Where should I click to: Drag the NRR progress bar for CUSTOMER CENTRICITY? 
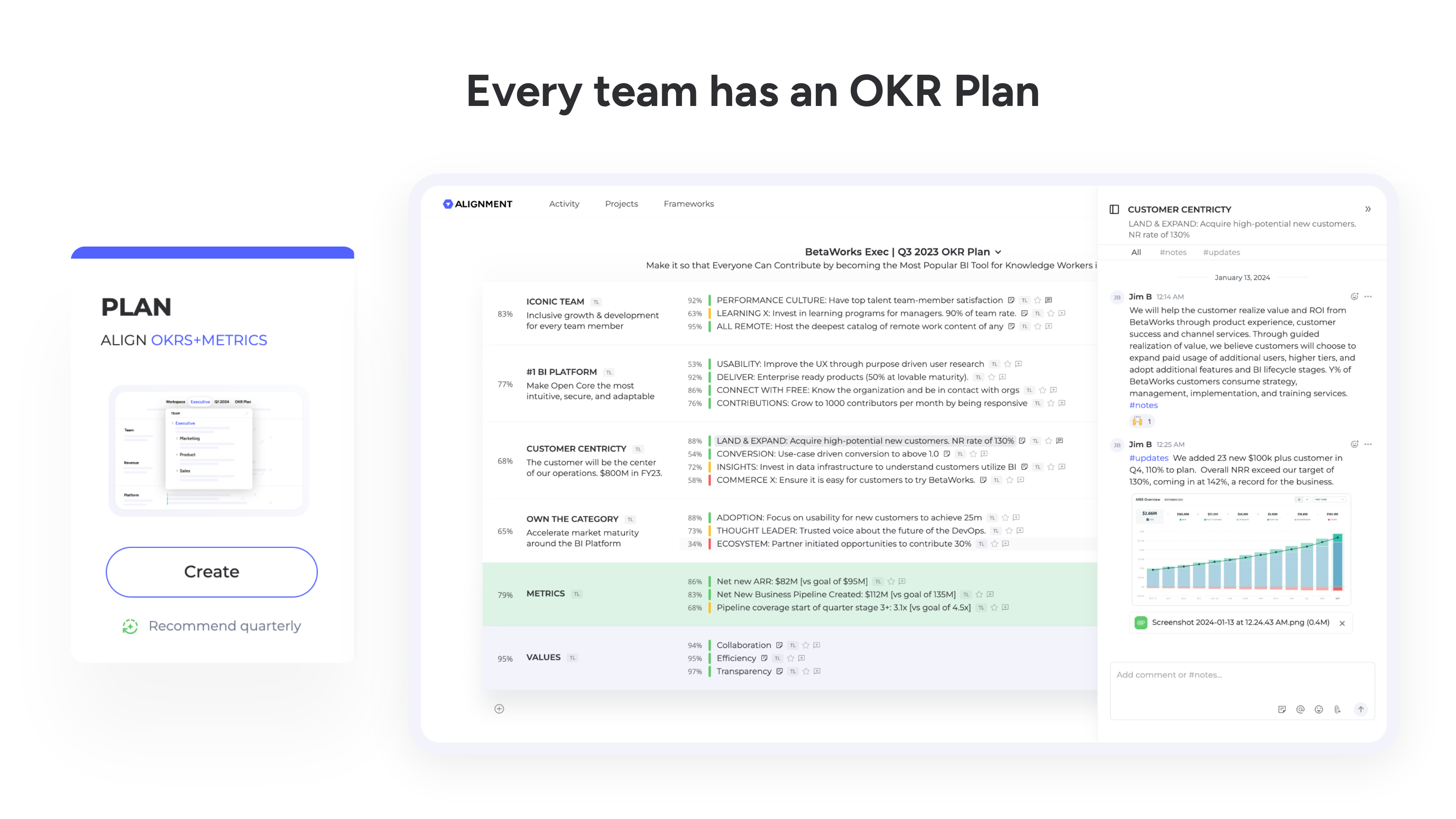point(710,440)
